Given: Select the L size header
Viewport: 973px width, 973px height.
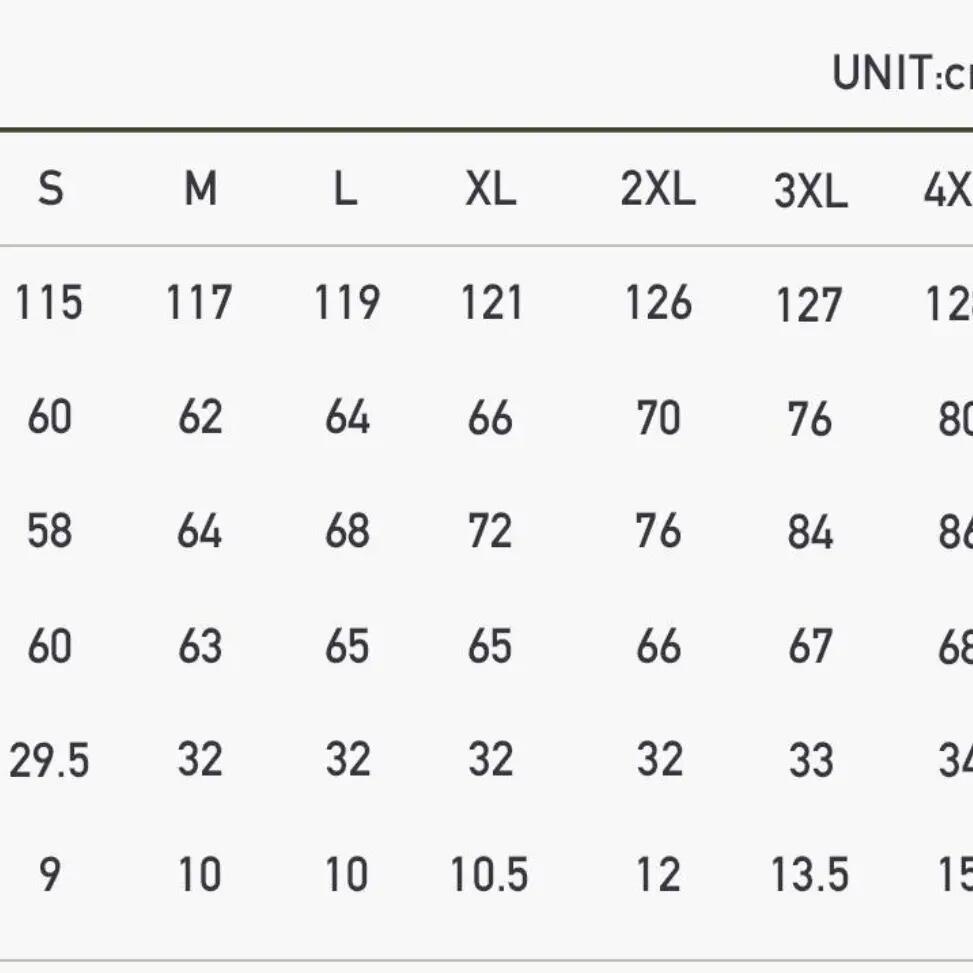Looking at the screenshot, I should tap(346, 188).
